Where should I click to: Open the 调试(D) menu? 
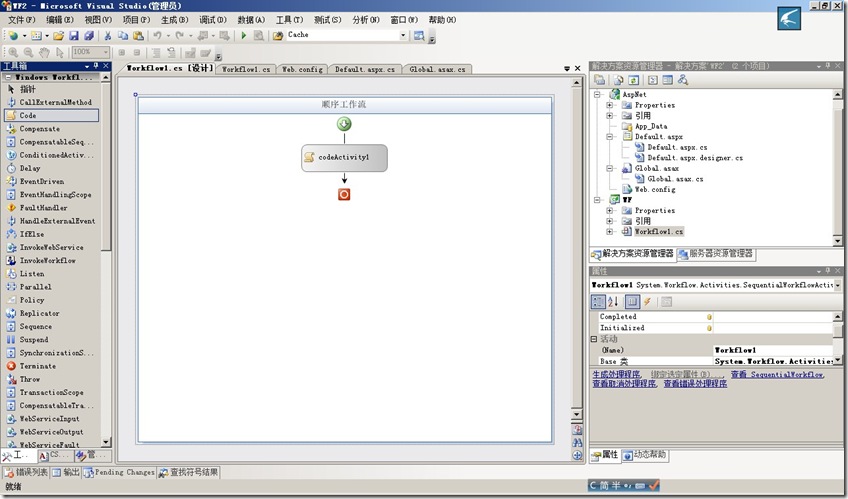[213, 20]
